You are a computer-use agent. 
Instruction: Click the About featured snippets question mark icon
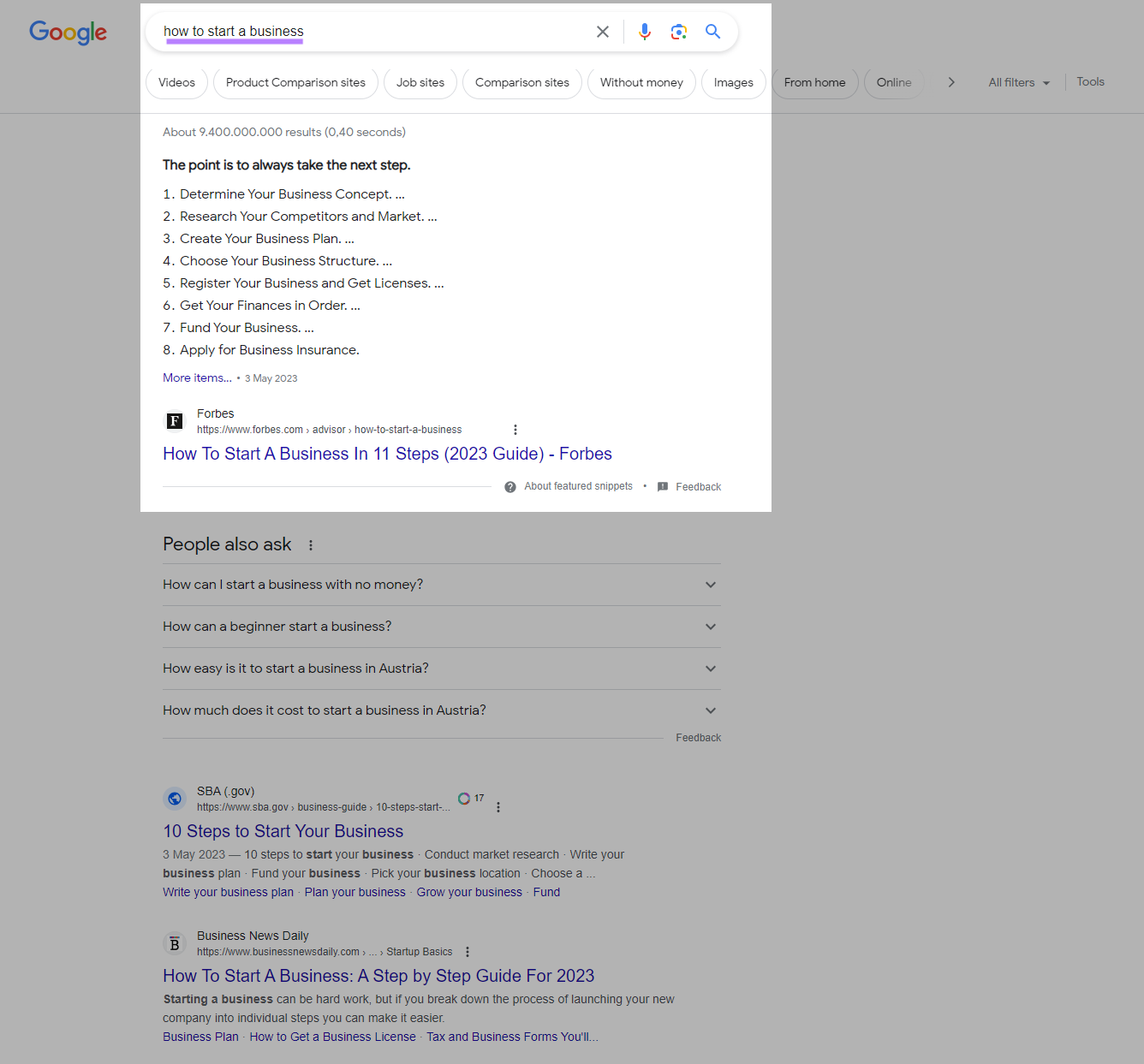pos(509,486)
